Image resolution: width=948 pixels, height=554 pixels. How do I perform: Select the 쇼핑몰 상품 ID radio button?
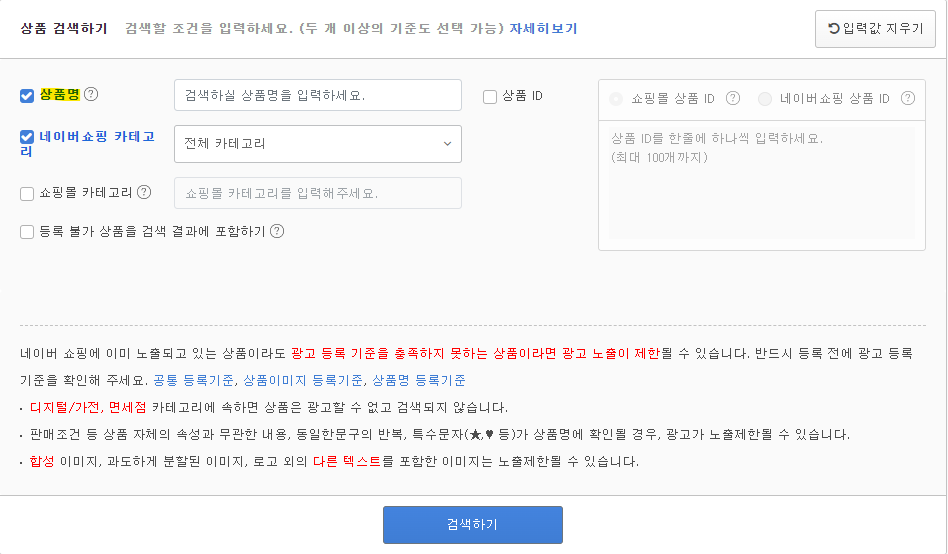click(616, 99)
